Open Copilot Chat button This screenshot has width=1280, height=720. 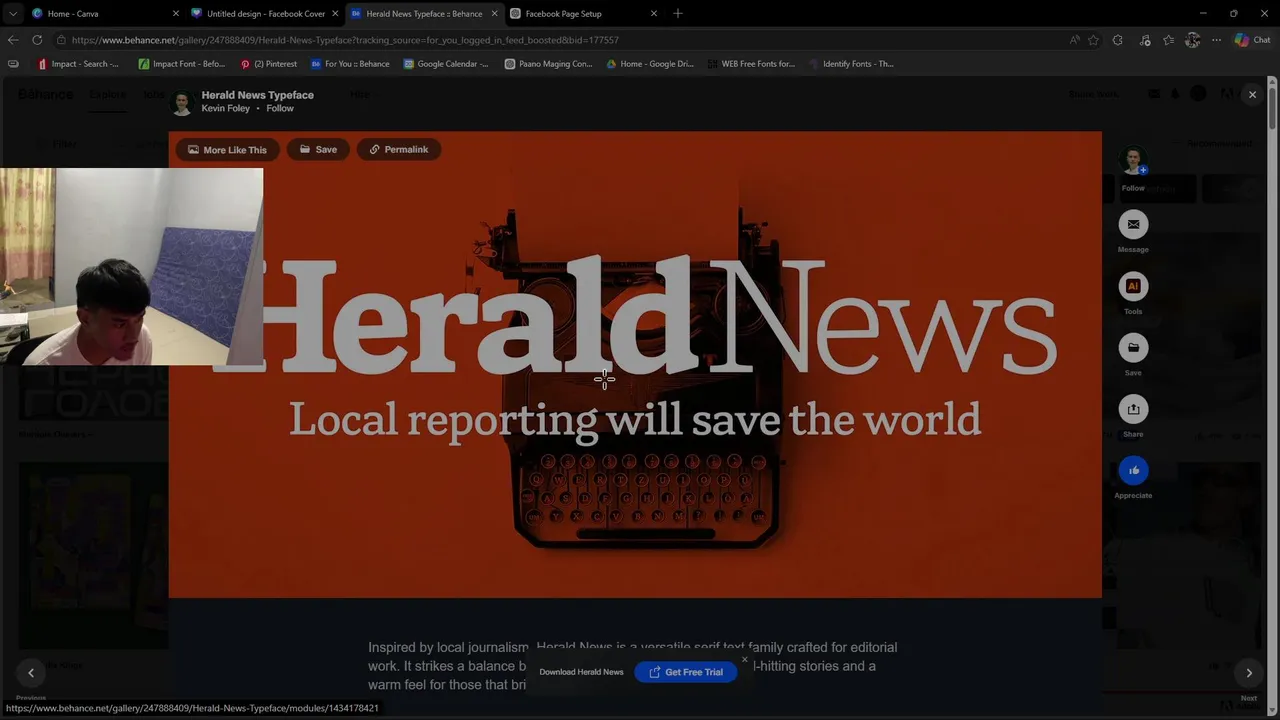(1251, 40)
